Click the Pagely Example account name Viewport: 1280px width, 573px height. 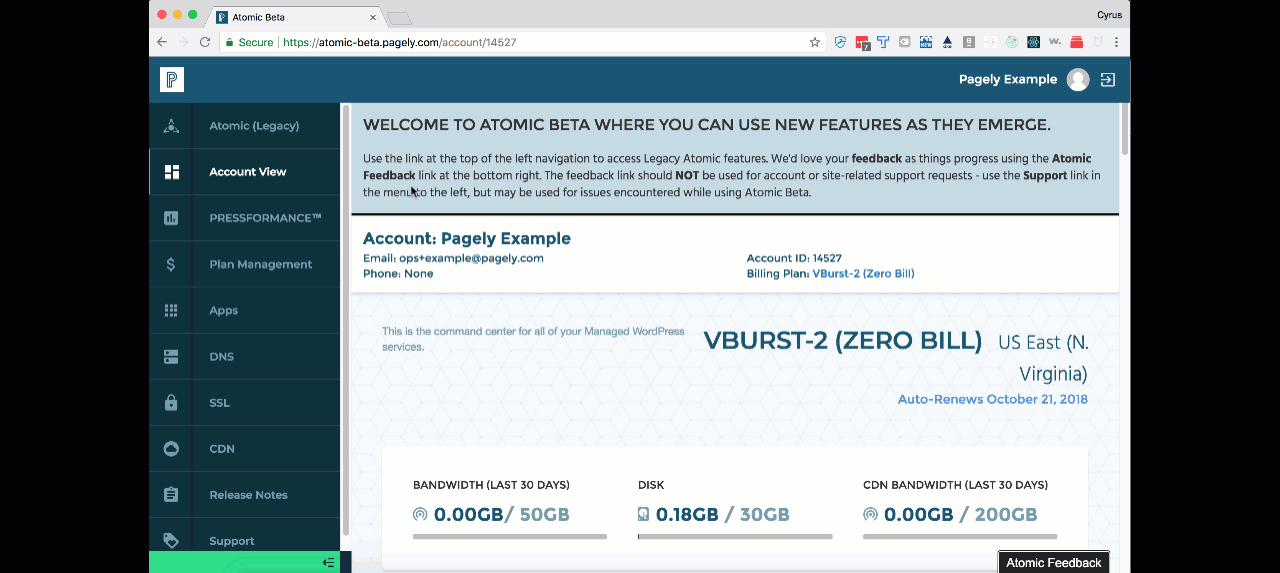click(1008, 80)
